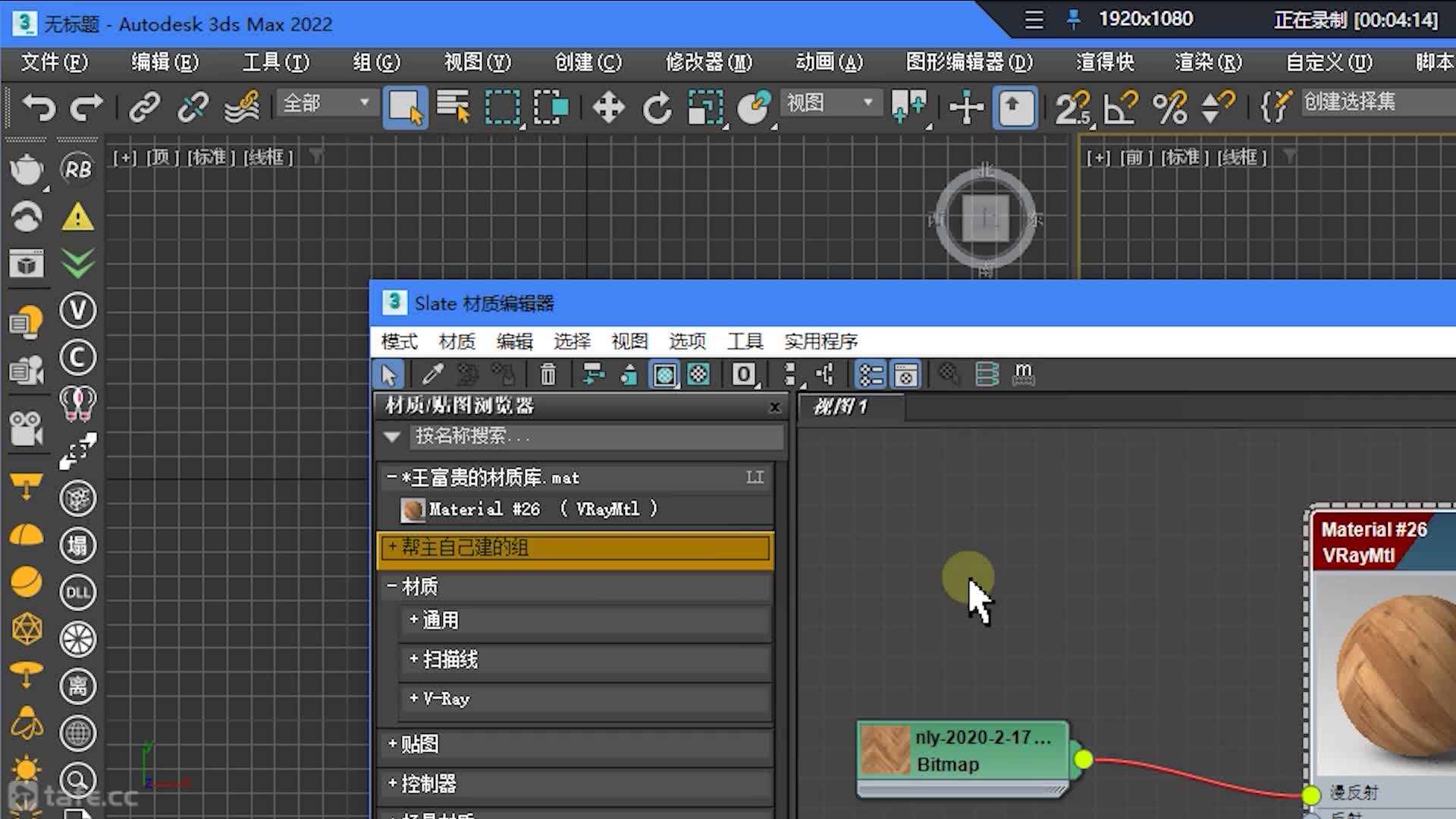1456x819 pixels.
Task: Expand the 贴图 group
Action: coord(392,743)
